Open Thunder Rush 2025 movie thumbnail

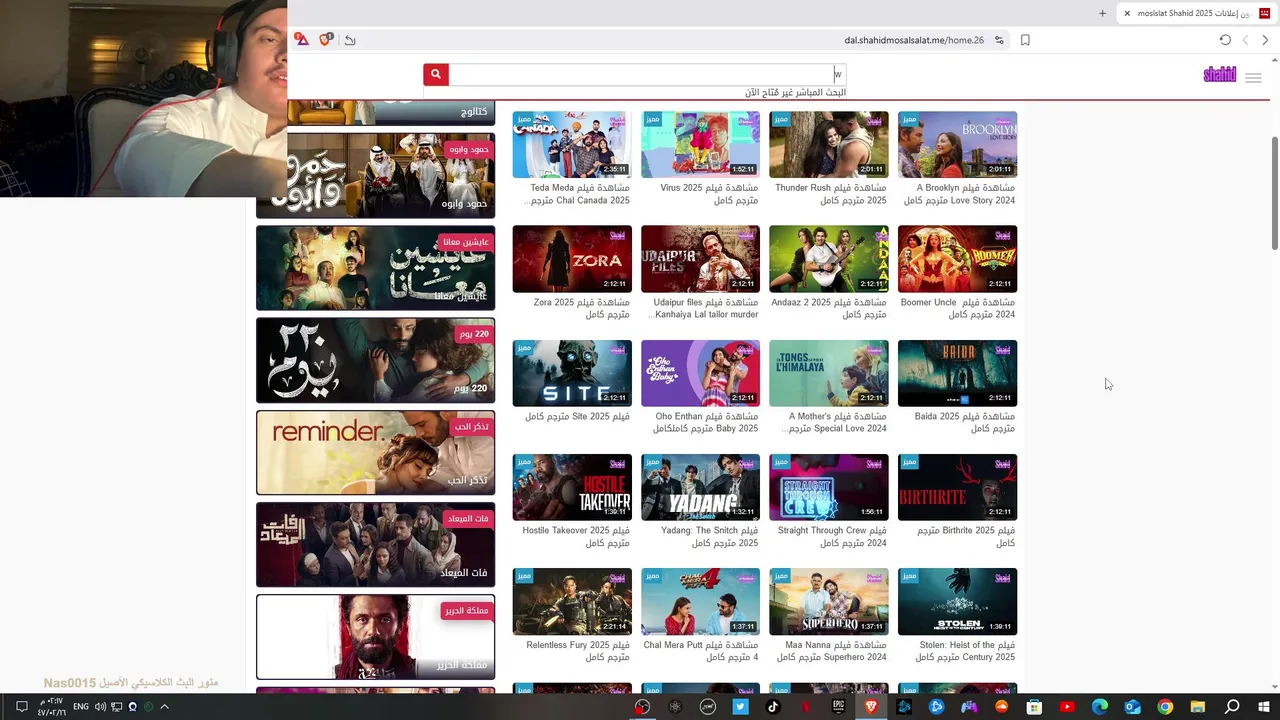829,144
